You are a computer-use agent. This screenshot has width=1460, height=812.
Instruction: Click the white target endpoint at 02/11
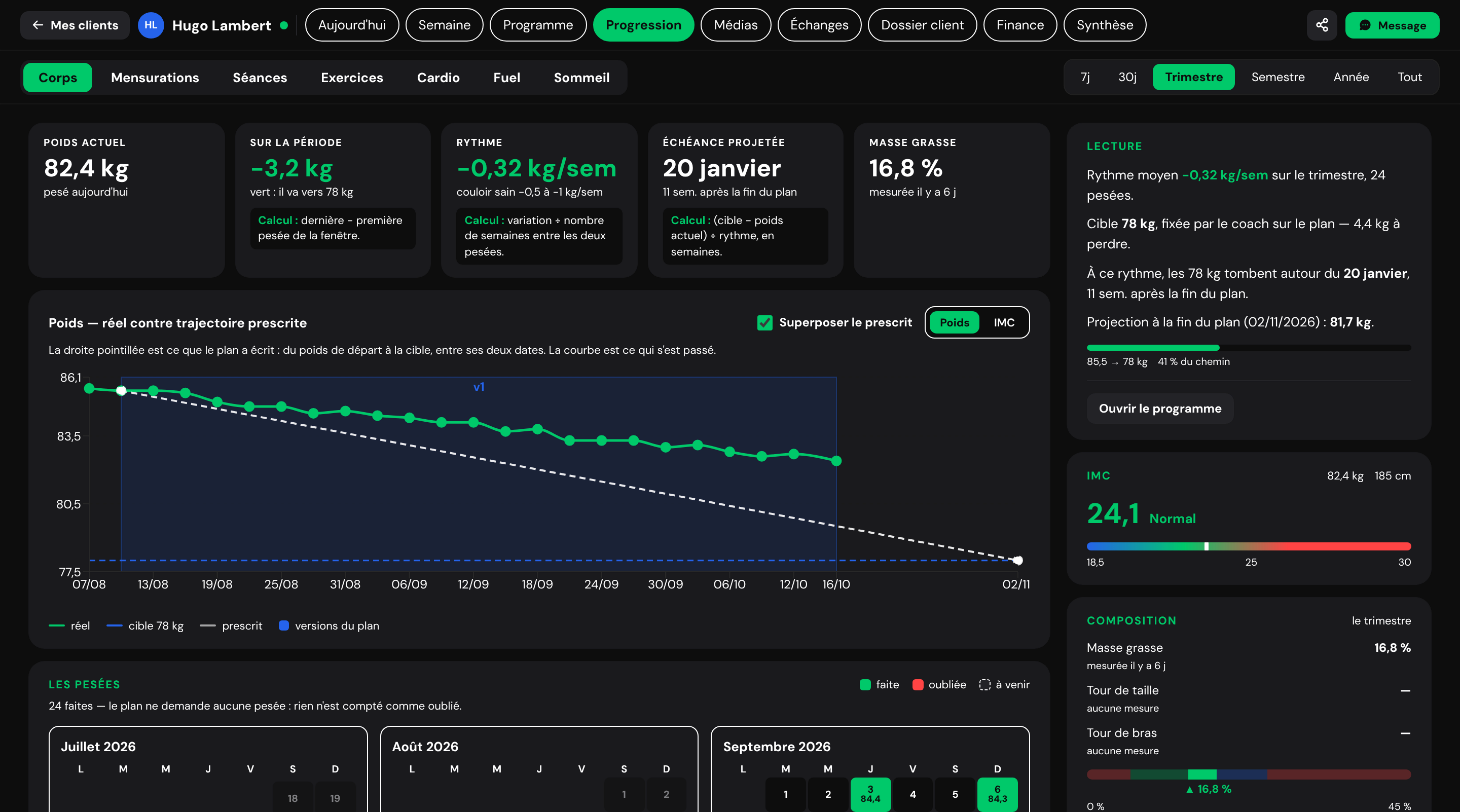[x=1018, y=561]
